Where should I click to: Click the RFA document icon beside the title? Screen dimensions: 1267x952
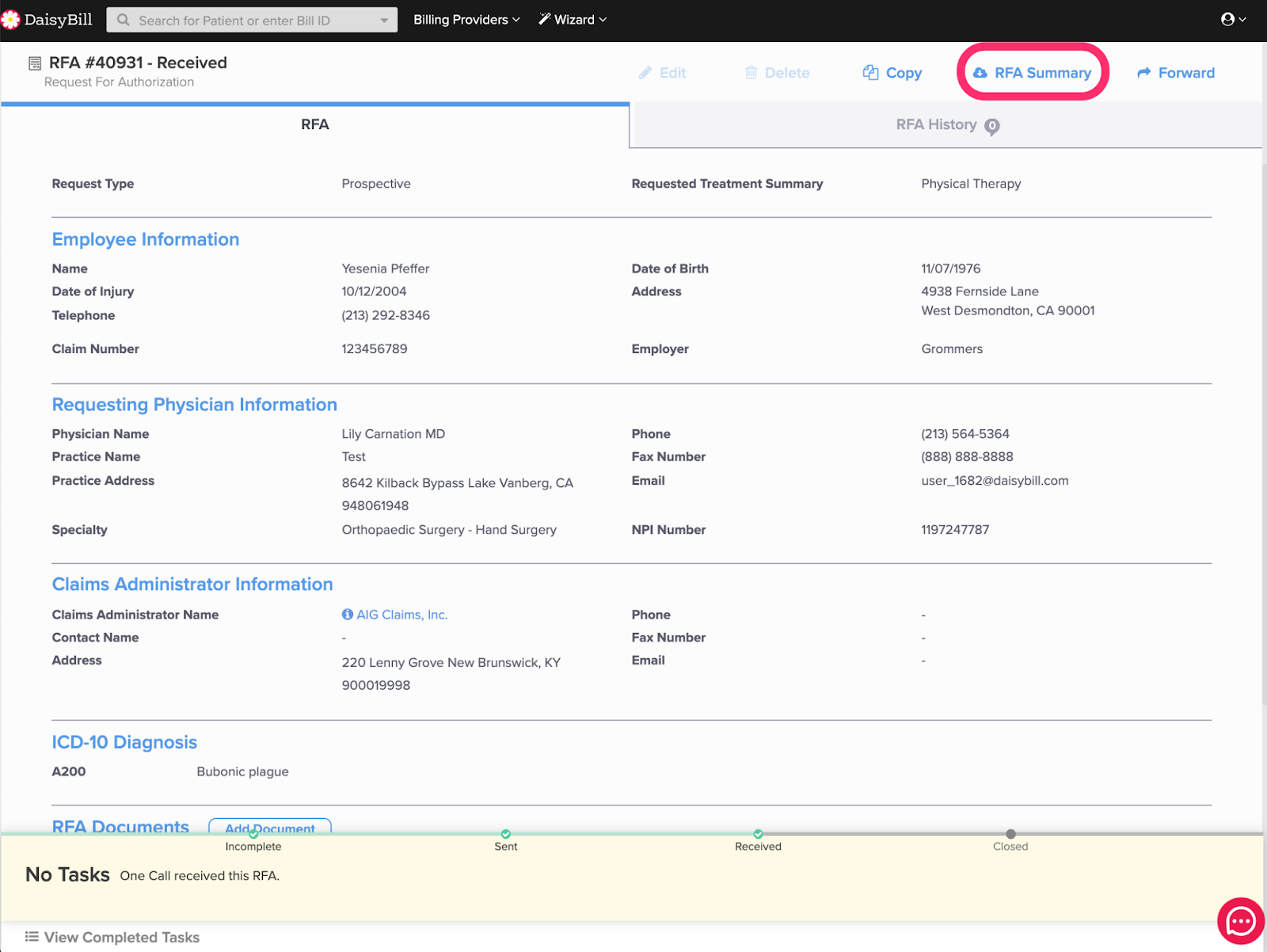coord(35,63)
